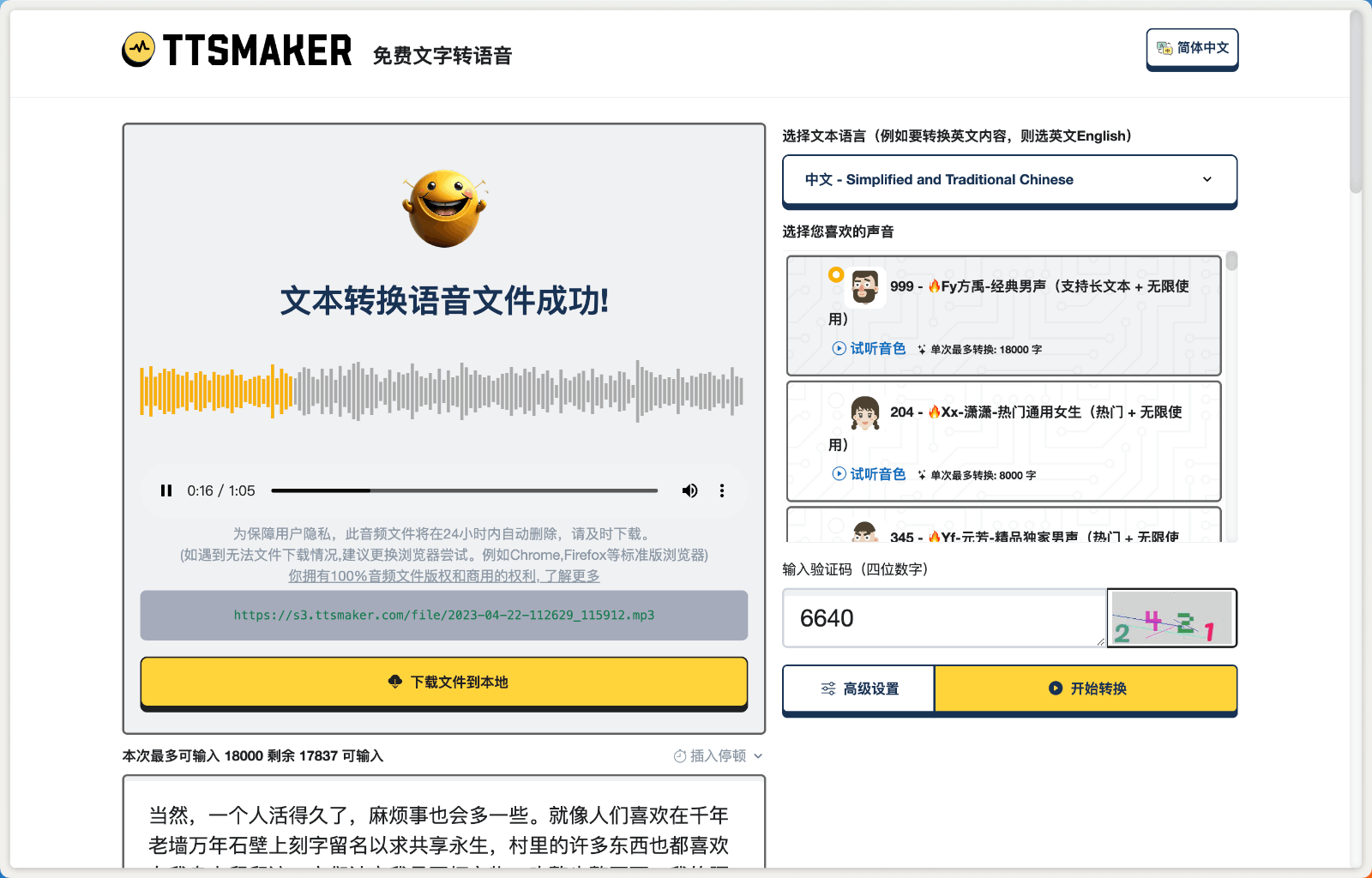The height and width of the screenshot is (878, 1372).
Task: Click the TTSMaker logo icon
Action: click(x=139, y=49)
